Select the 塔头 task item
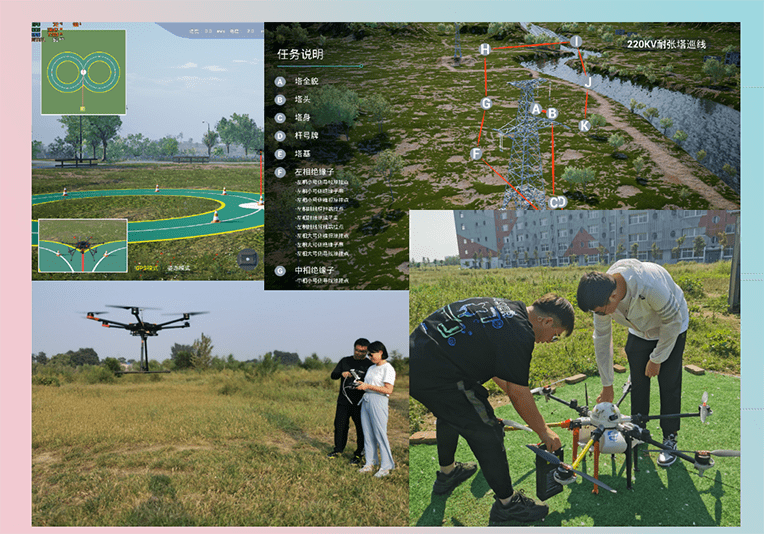The width and height of the screenshot is (764, 534). (x=303, y=99)
